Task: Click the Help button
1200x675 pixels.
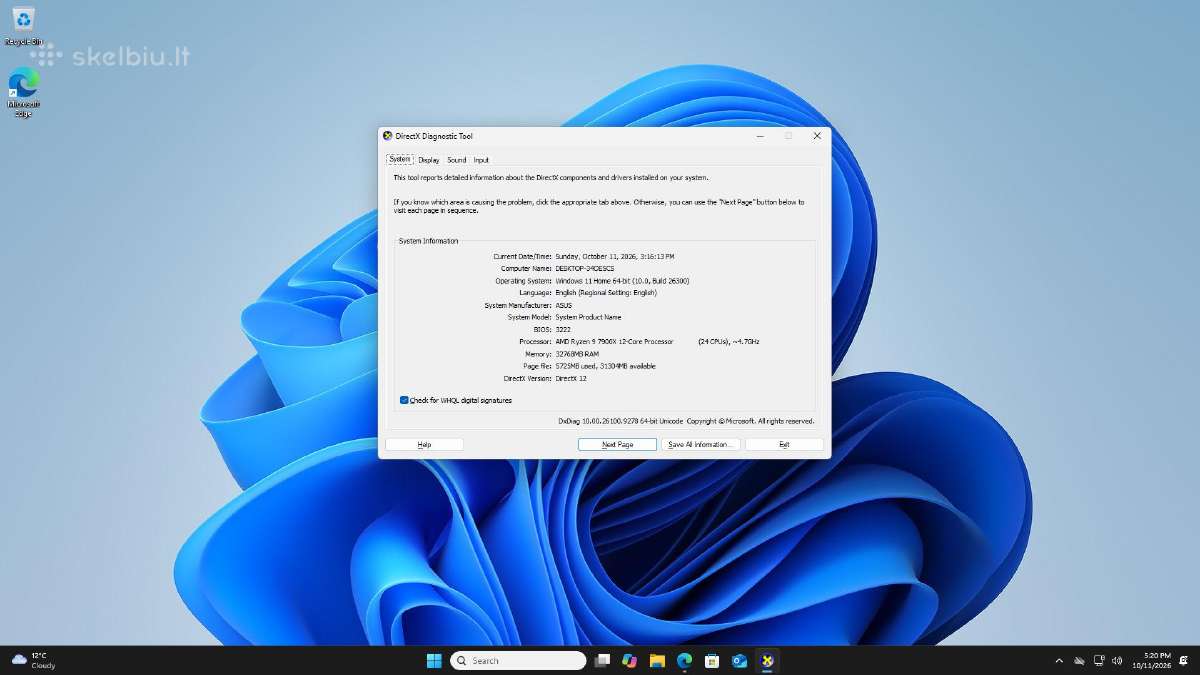Action: pyautogui.click(x=424, y=444)
